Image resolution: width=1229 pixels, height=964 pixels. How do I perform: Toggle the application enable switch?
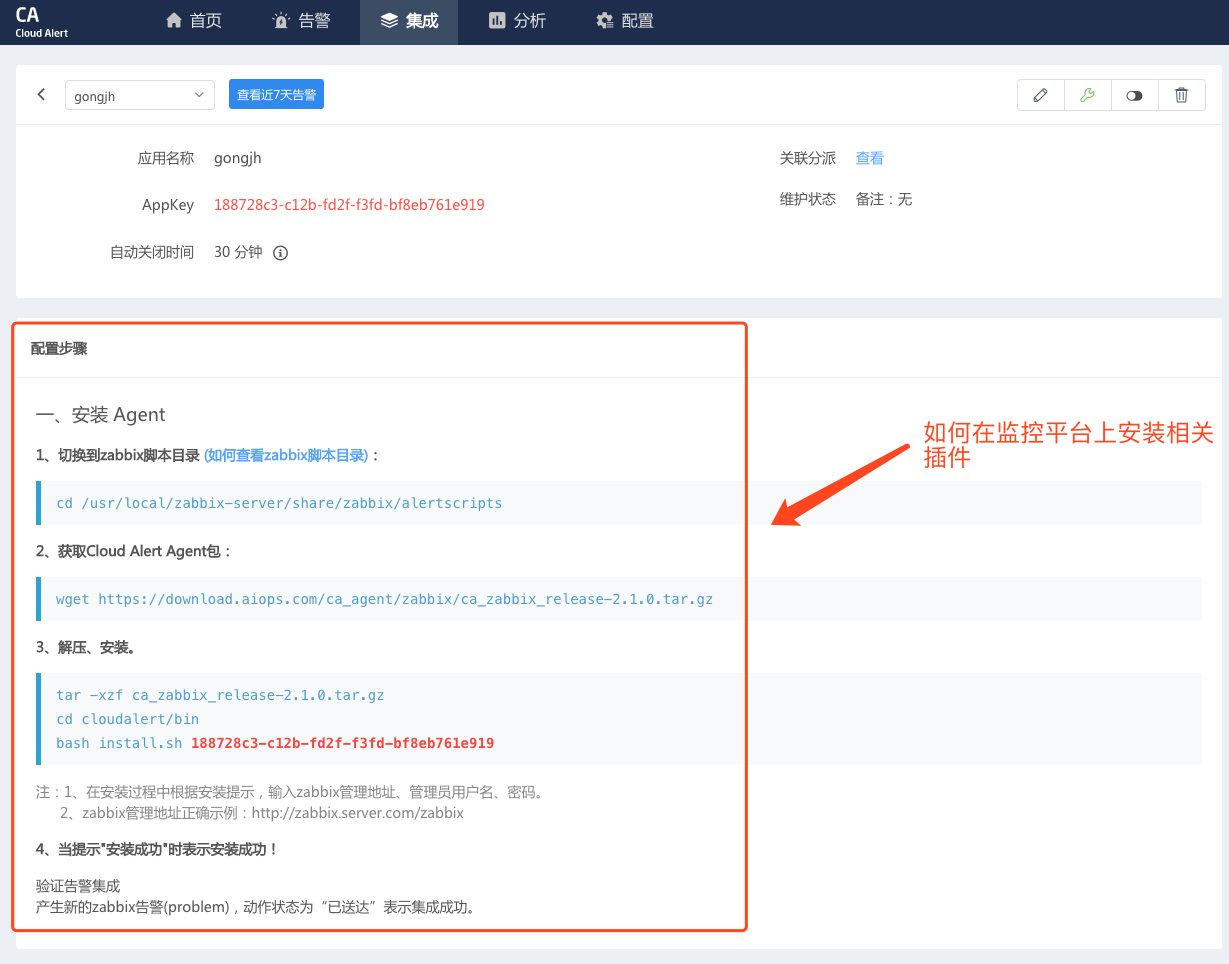1134,95
